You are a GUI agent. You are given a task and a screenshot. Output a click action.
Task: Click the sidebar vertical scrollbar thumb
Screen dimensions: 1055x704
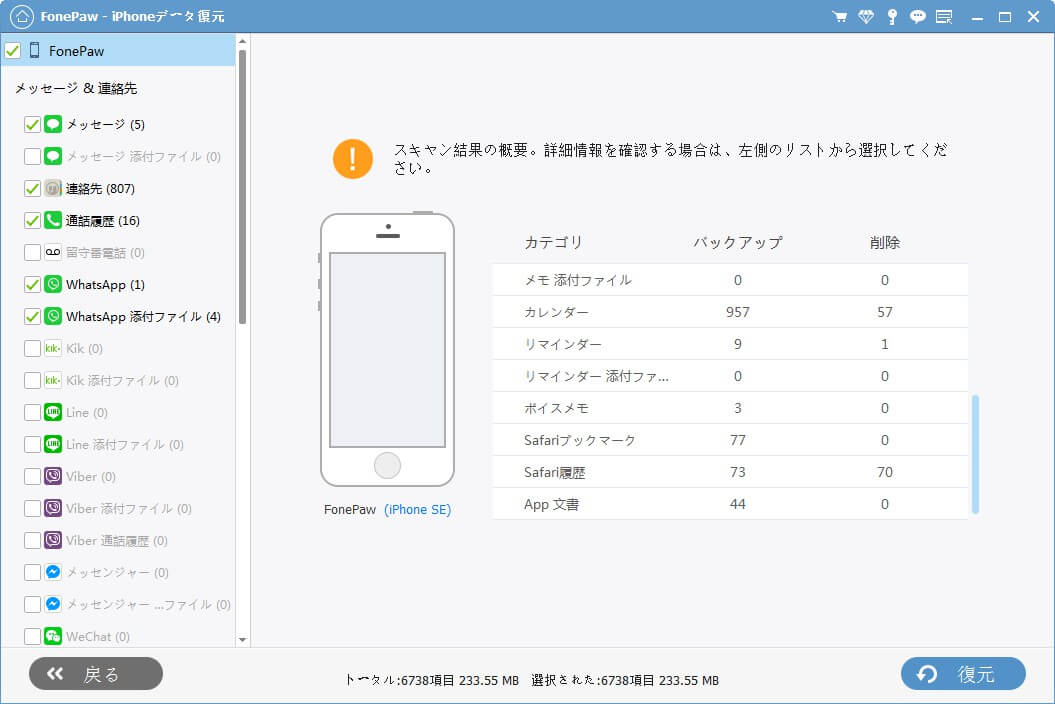coord(243,186)
